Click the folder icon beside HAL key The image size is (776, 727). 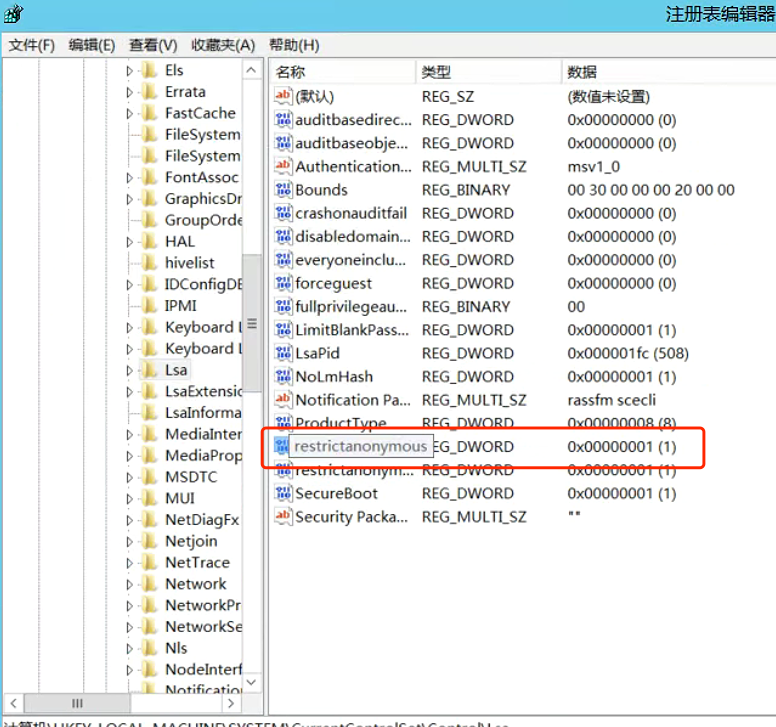click(150, 241)
